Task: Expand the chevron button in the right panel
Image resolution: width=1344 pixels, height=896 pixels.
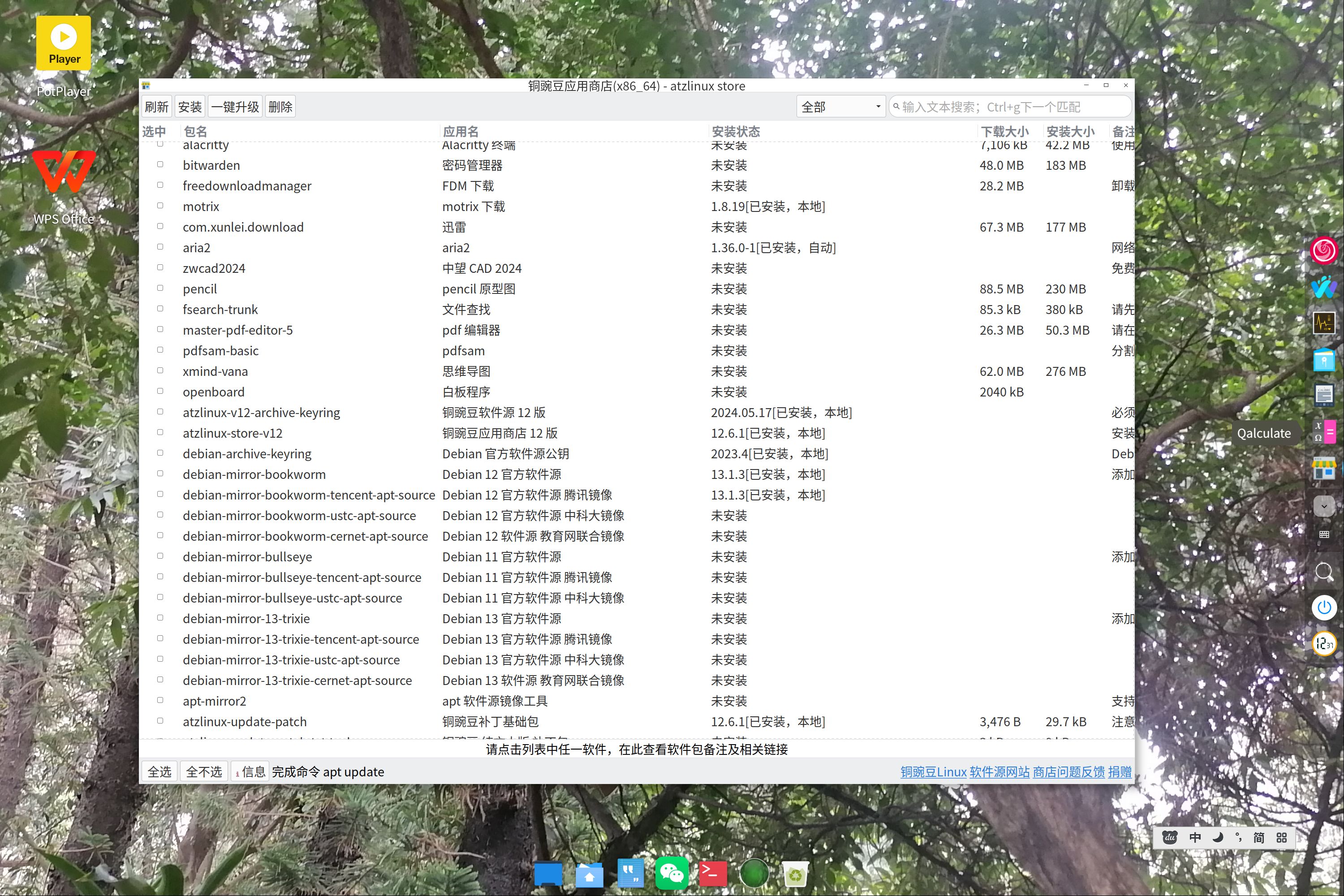Action: coord(1323,506)
